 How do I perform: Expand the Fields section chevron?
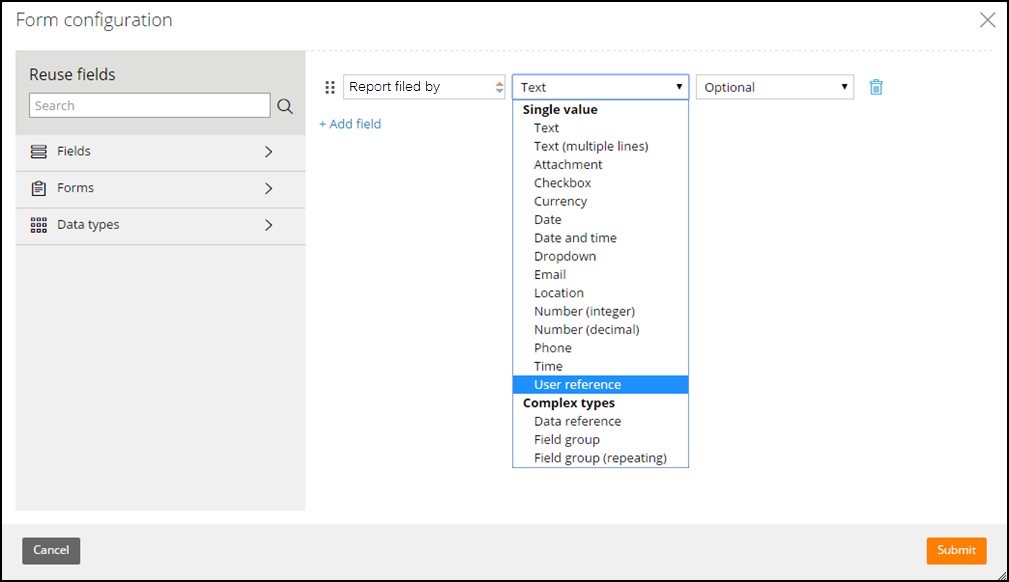(x=269, y=152)
